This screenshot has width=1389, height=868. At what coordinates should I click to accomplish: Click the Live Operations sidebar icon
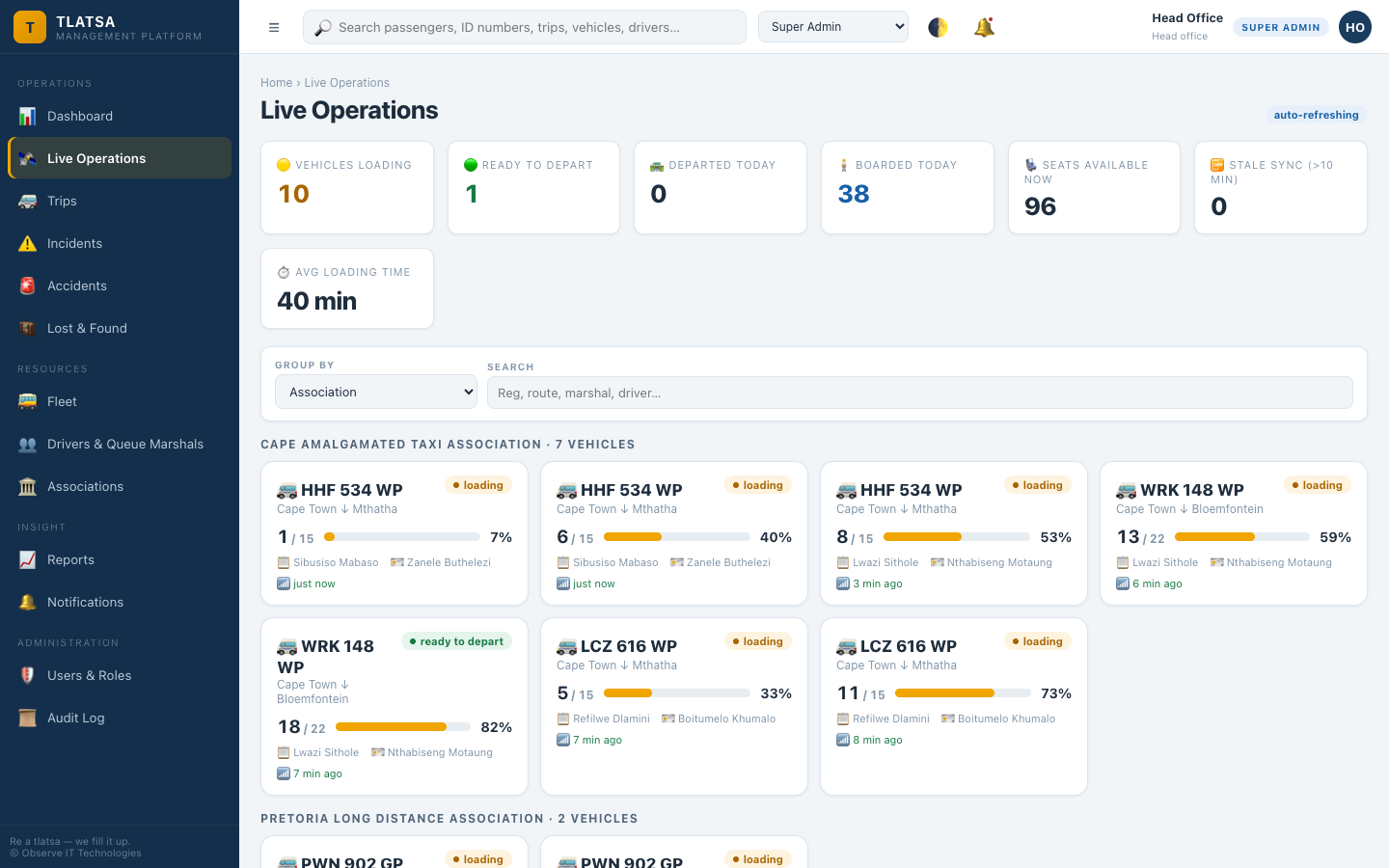coord(28,158)
